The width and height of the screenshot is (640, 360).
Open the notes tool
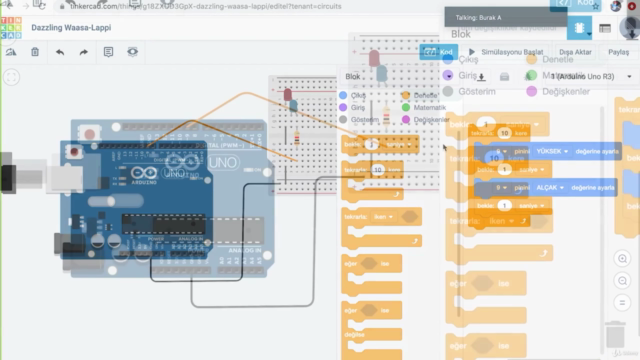[108, 52]
